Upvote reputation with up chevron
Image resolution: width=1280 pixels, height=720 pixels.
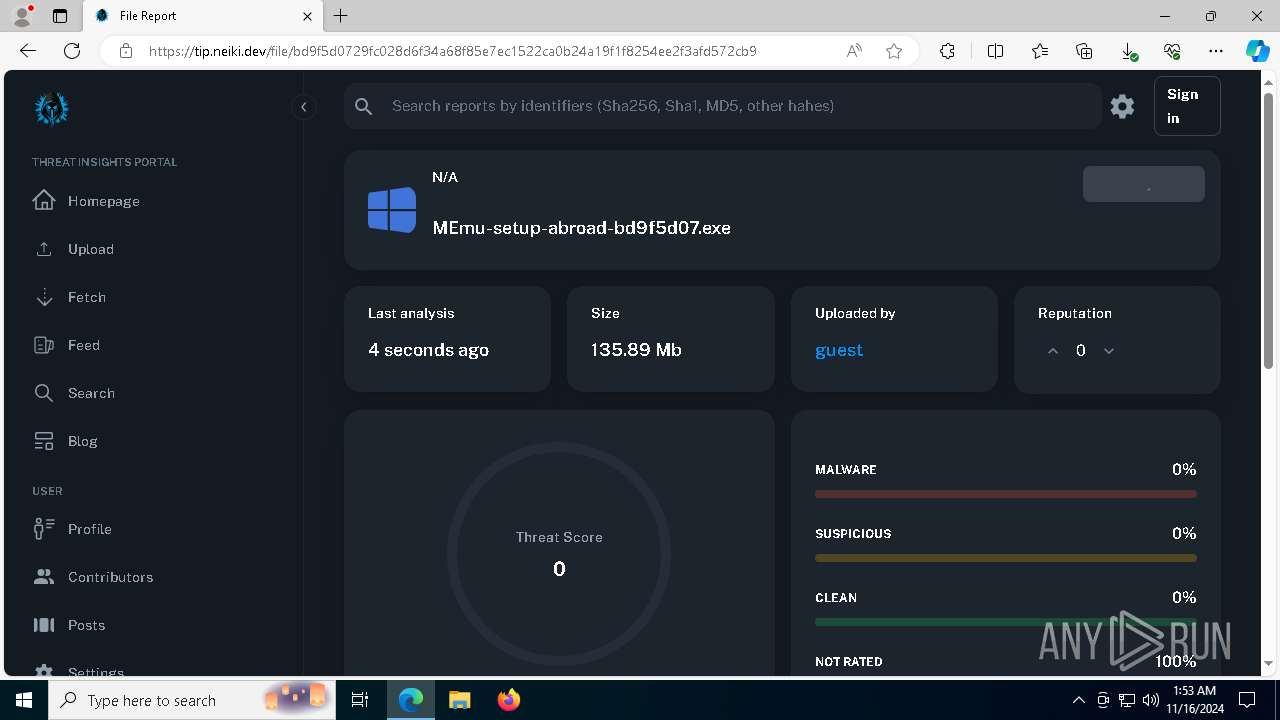click(1053, 351)
